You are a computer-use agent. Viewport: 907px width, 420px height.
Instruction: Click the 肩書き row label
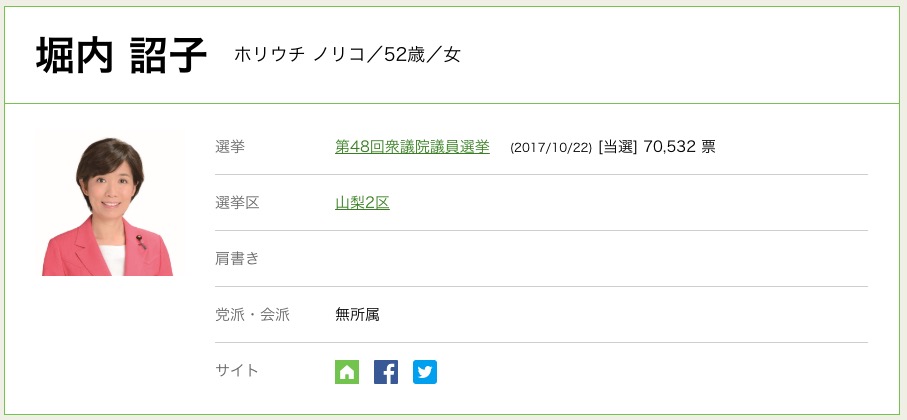(237, 259)
